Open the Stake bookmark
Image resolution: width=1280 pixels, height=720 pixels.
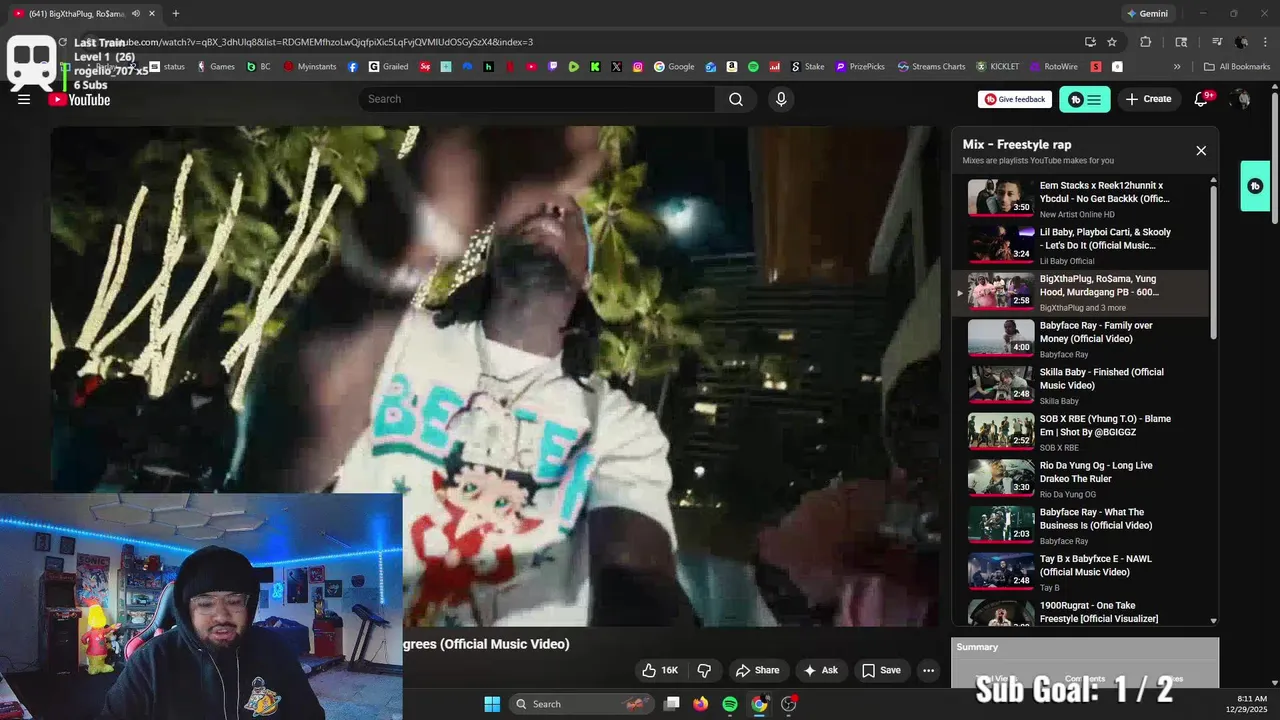pos(808,67)
